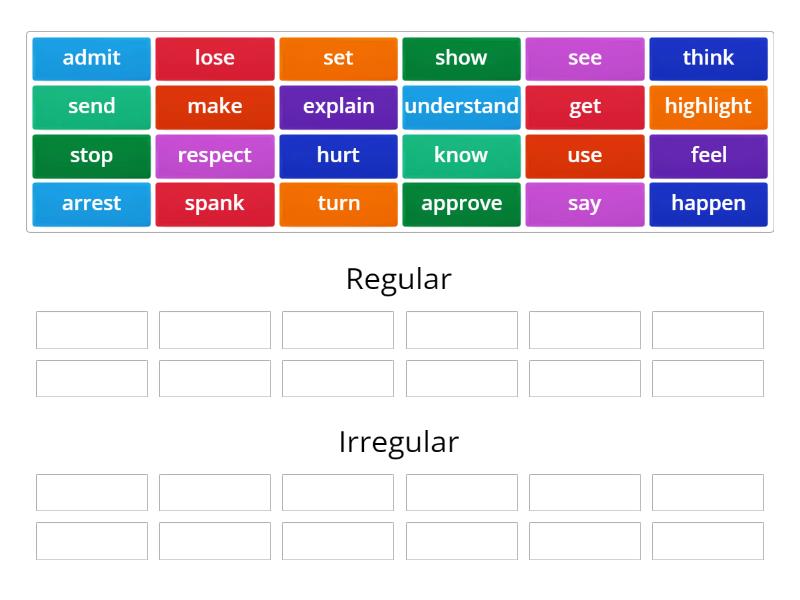Click the 'make' word card
The height and width of the screenshot is (600, 800).
coord(214,107)
